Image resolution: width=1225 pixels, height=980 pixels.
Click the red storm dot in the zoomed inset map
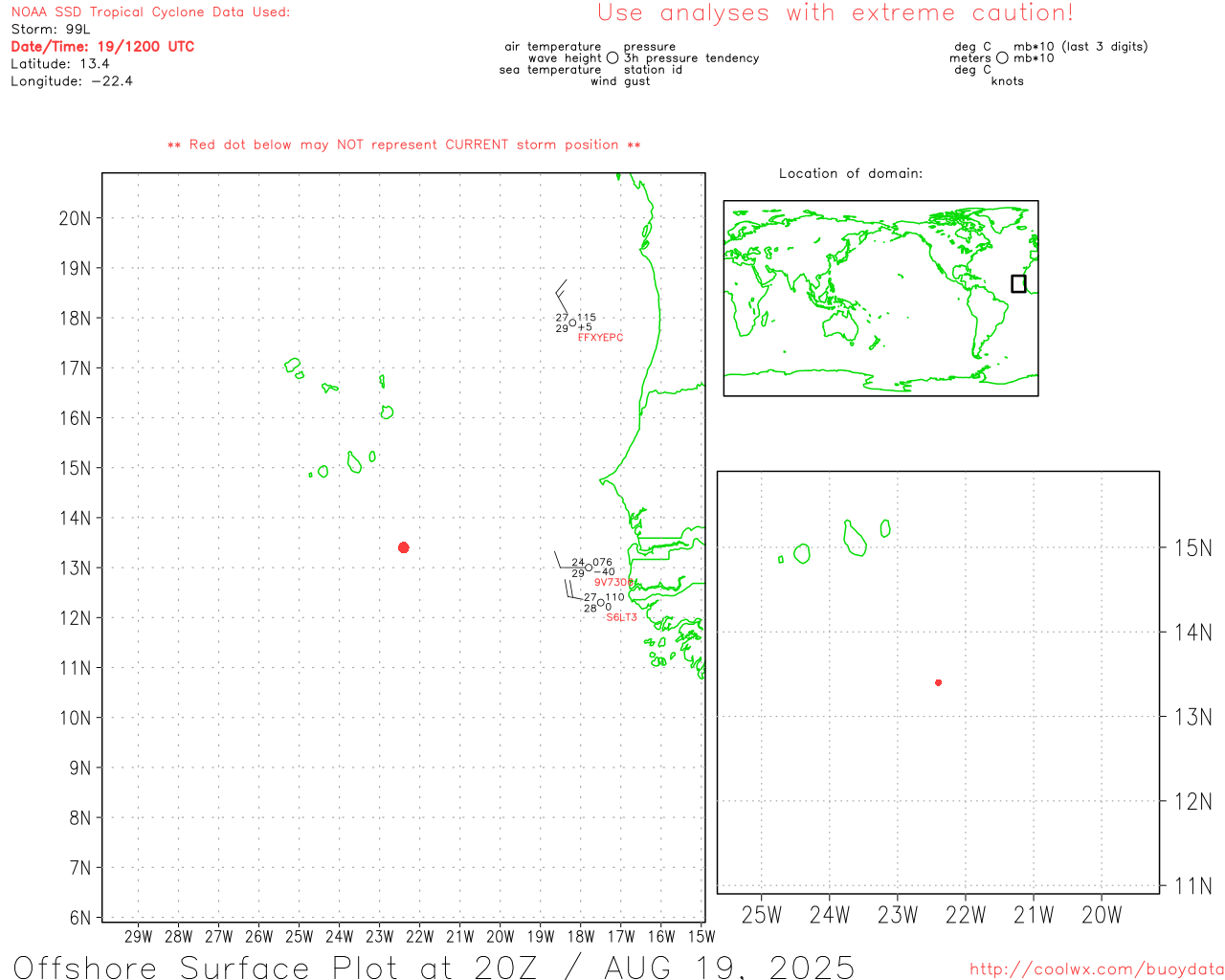coord(939,682)
